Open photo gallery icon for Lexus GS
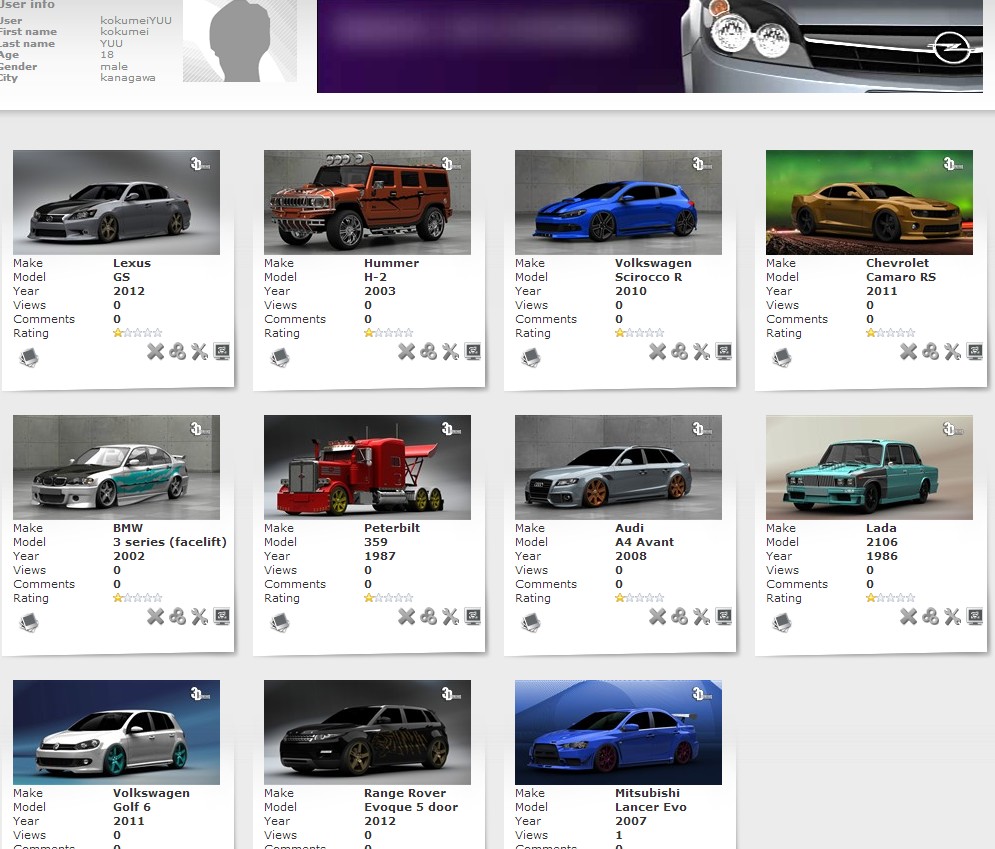995x849 pixels. 29,359
